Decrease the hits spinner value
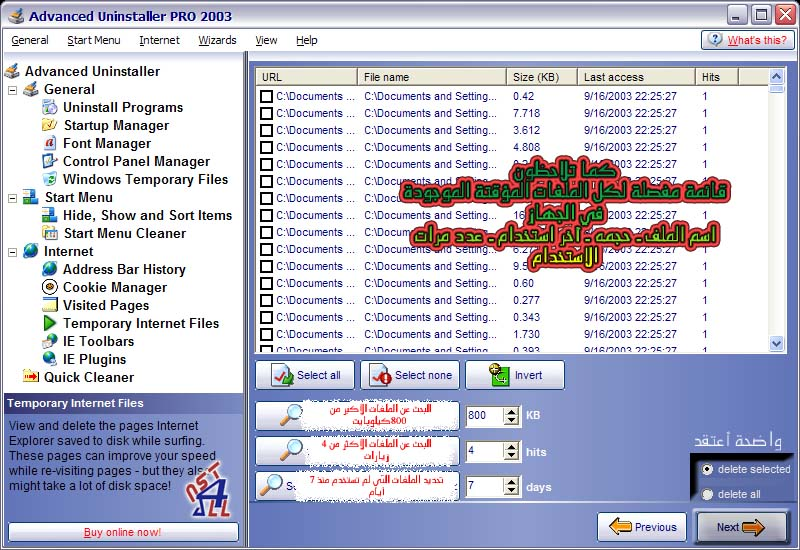This screenshot has width=800, height=550. (511, 456)
